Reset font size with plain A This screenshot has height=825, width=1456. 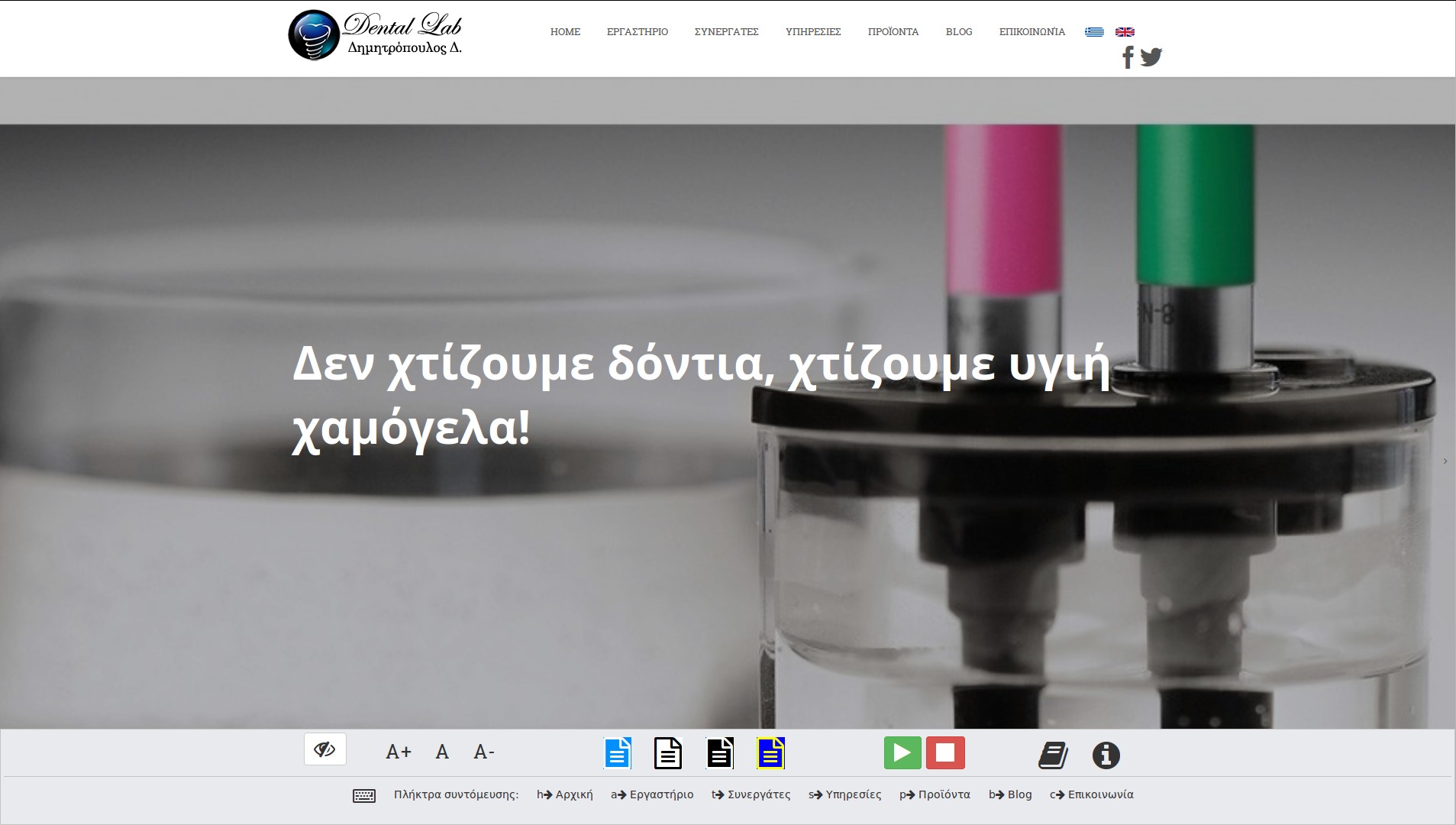tap(442, 752)
